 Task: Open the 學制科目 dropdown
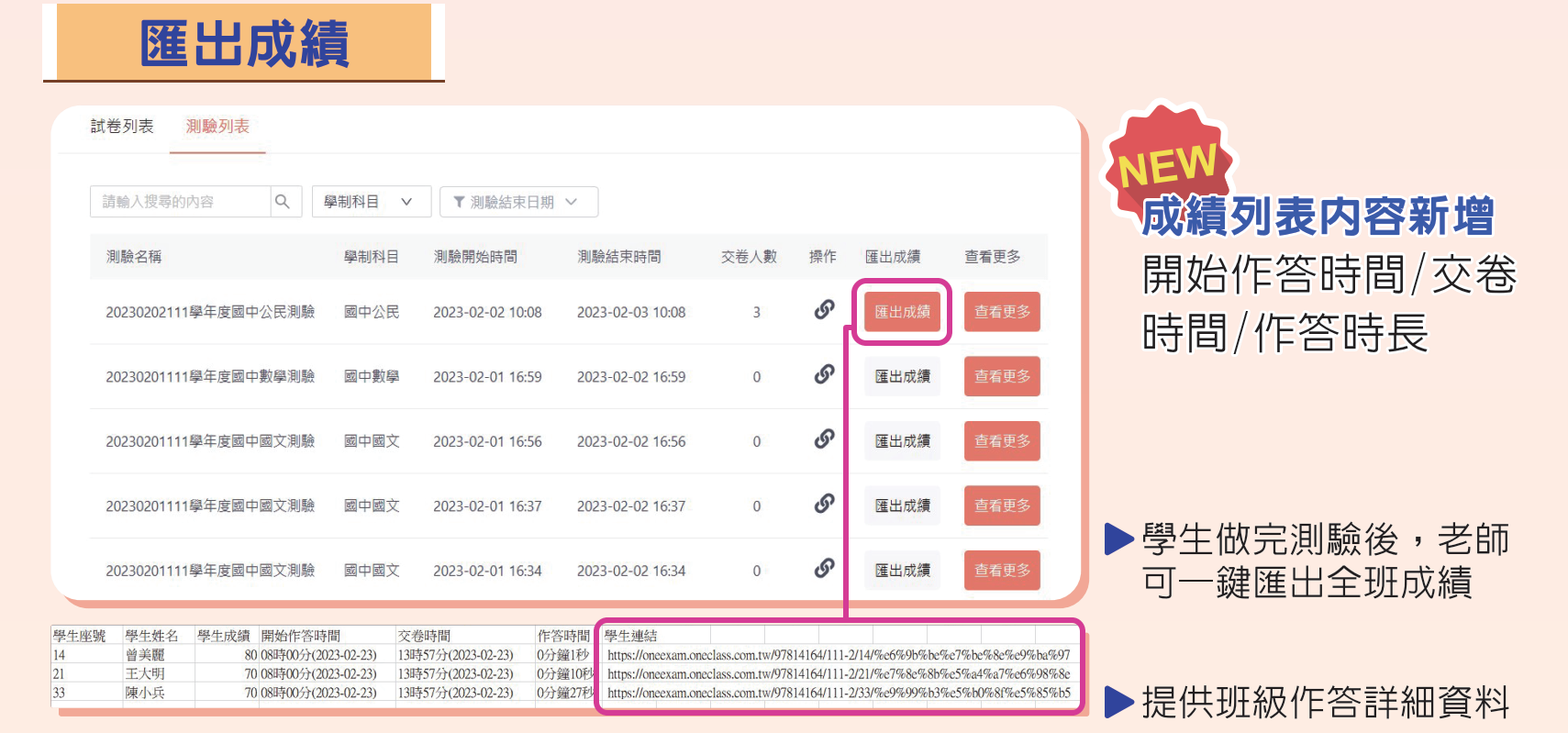pos(371,202)
